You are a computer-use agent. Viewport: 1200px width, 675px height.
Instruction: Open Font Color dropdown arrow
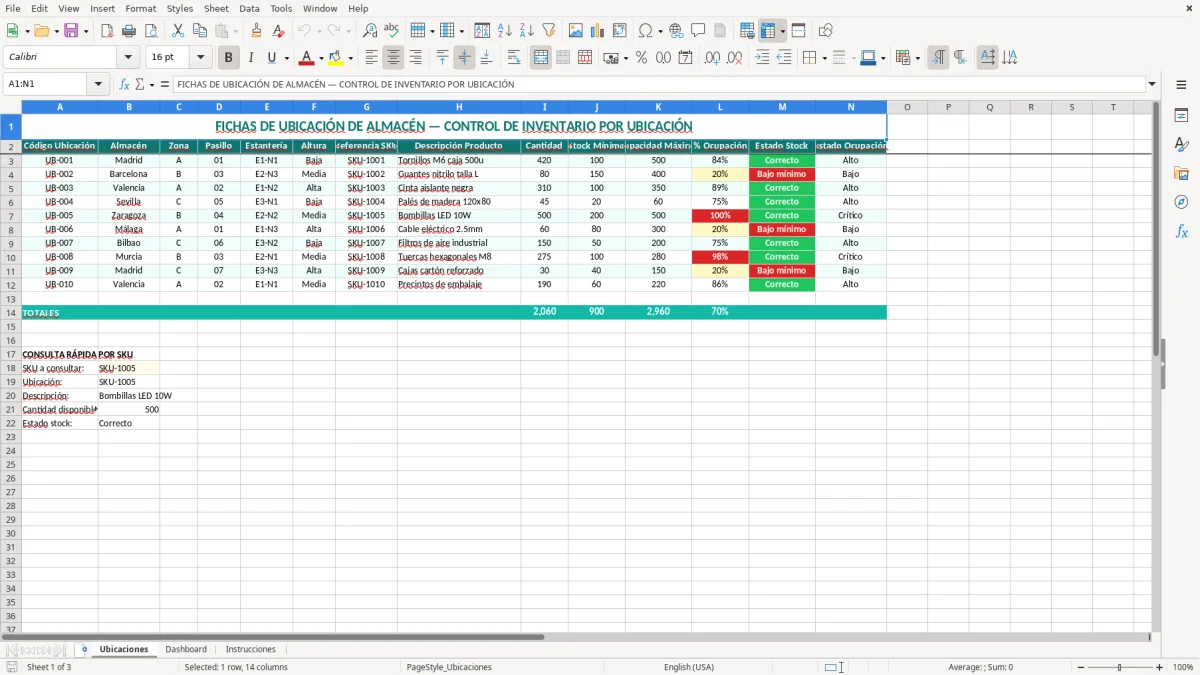click(321, 58)
